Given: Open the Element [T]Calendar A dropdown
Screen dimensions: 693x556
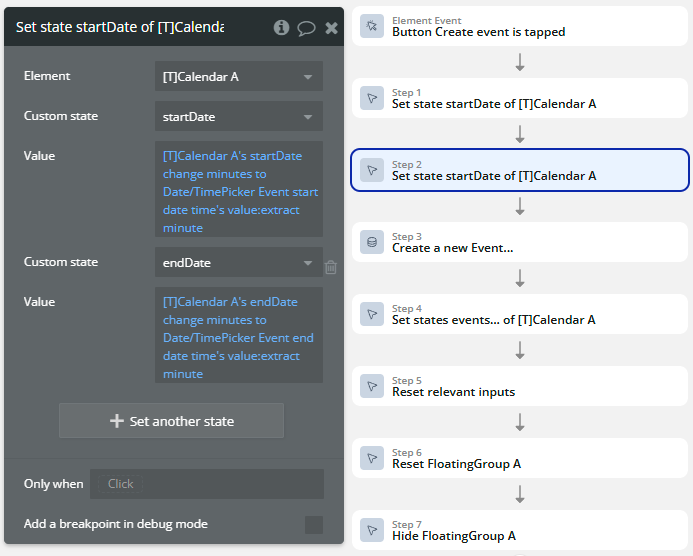Looking at the screenshot, I should pyautogui.click(x=238, y=76).
